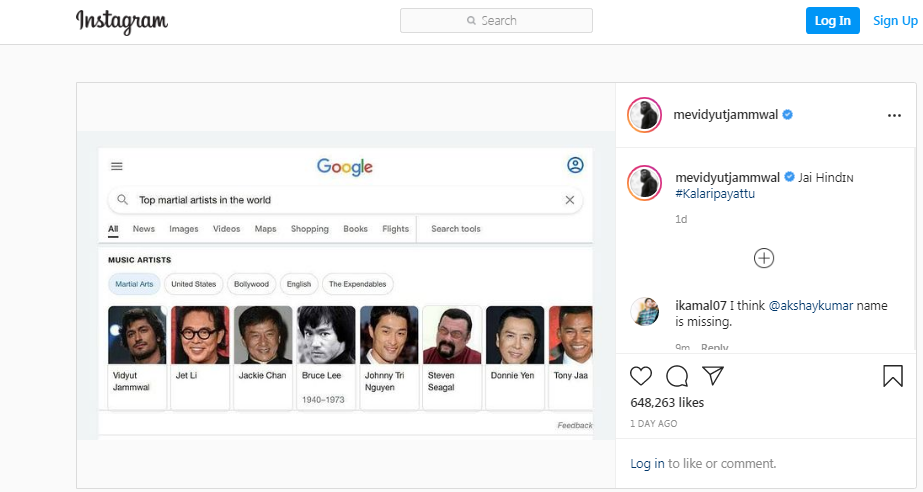
Task: Switch to the News tab
Action: point(144,229)
